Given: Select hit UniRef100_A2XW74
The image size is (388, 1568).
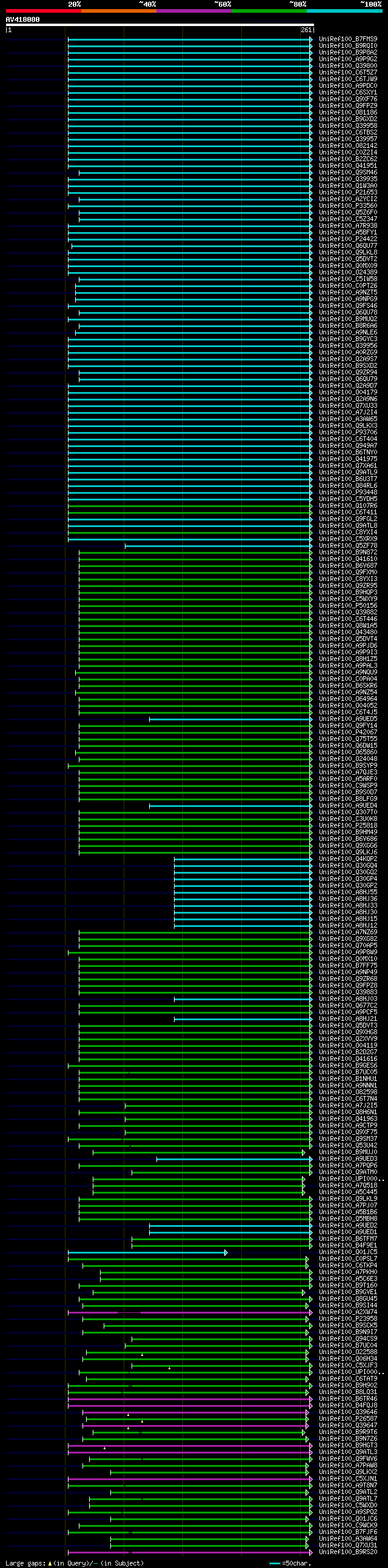Looking at the screenshot, I should tap(348, 1312).
